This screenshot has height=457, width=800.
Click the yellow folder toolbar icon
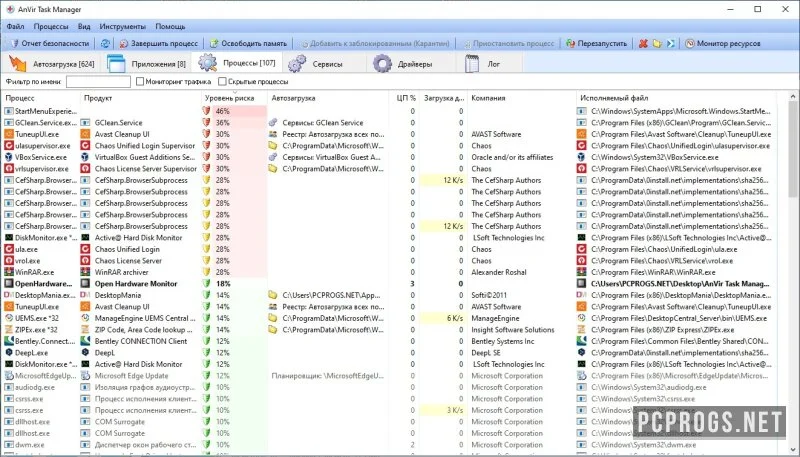pyautogui.click(x=657, y=44)
